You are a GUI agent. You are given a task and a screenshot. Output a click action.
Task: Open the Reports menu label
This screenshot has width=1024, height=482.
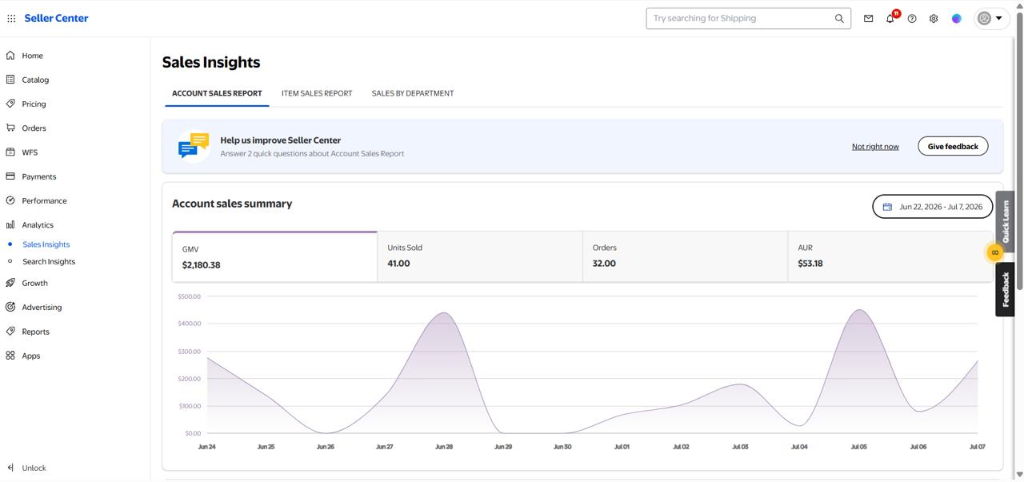coord(36,332)
